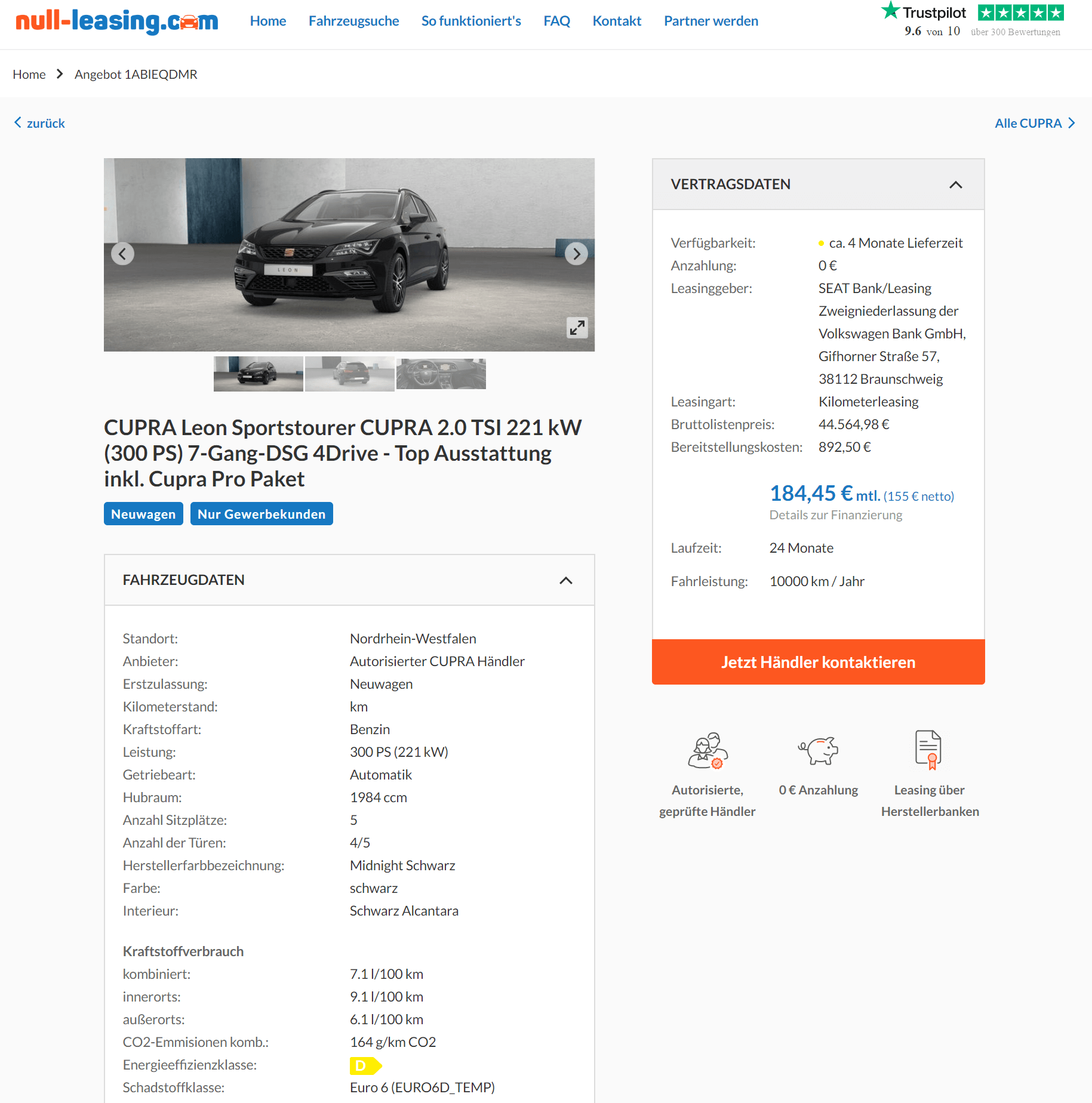Click the Leasing über Herstellerbanken document icon
The width and height of the screenshot is (1092, 1103).
(x=928, y=750)
